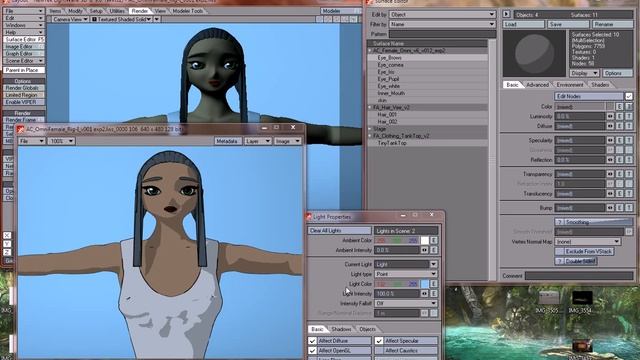Click the white Ambient Color swatch
The height and width of the screenshot is (360, 640).
point(424,240)
